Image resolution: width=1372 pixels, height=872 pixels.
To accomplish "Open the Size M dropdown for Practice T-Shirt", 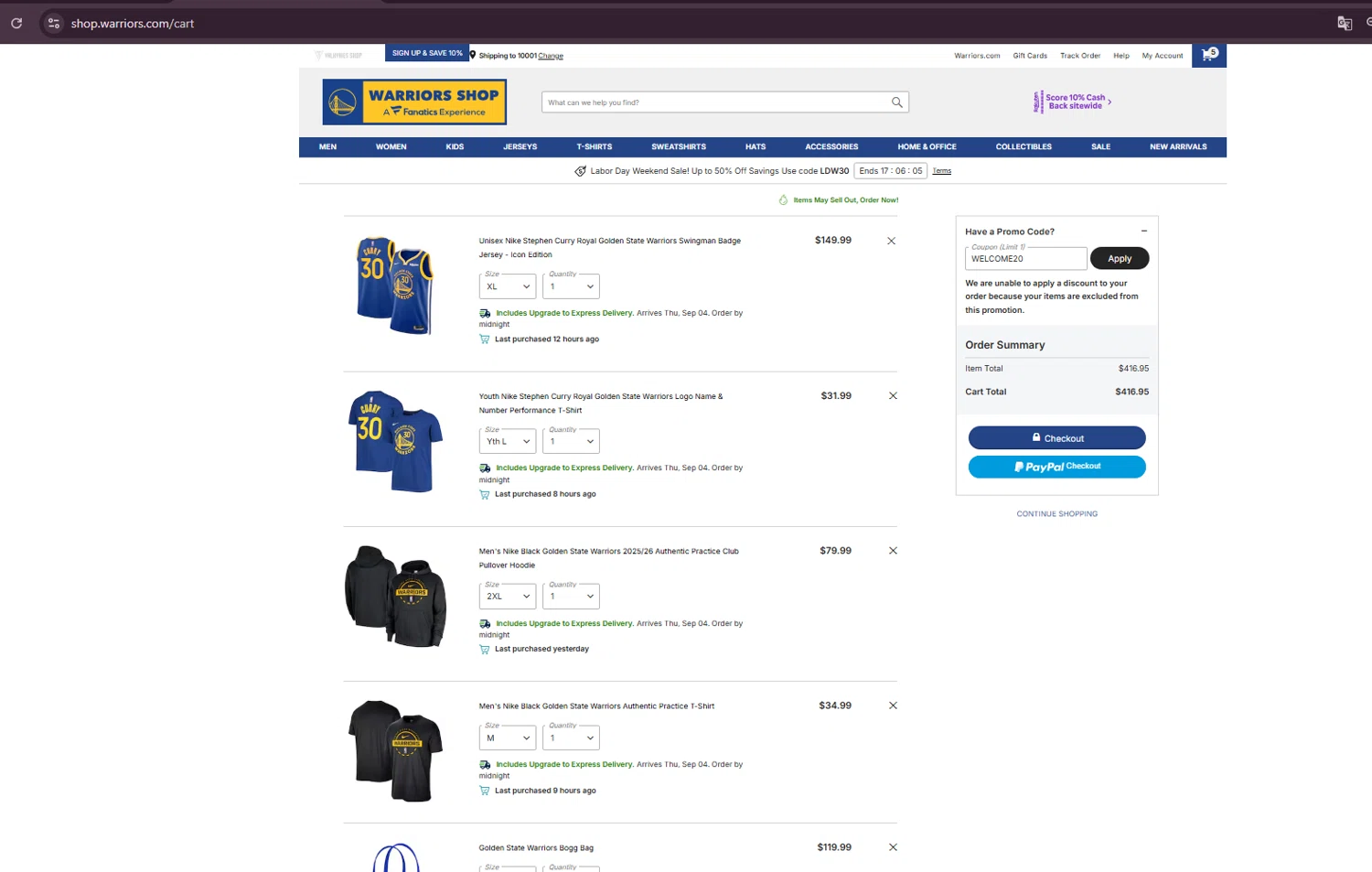I will pos(508,737).
